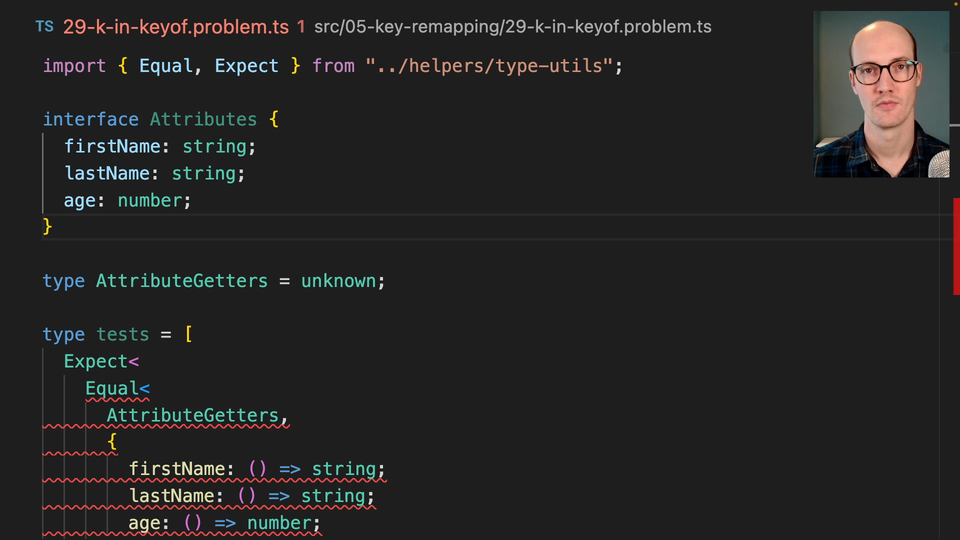Screen dimensions: 960x540
Task: Click the underlined Equal< in tests
Action: coord(116,388)
